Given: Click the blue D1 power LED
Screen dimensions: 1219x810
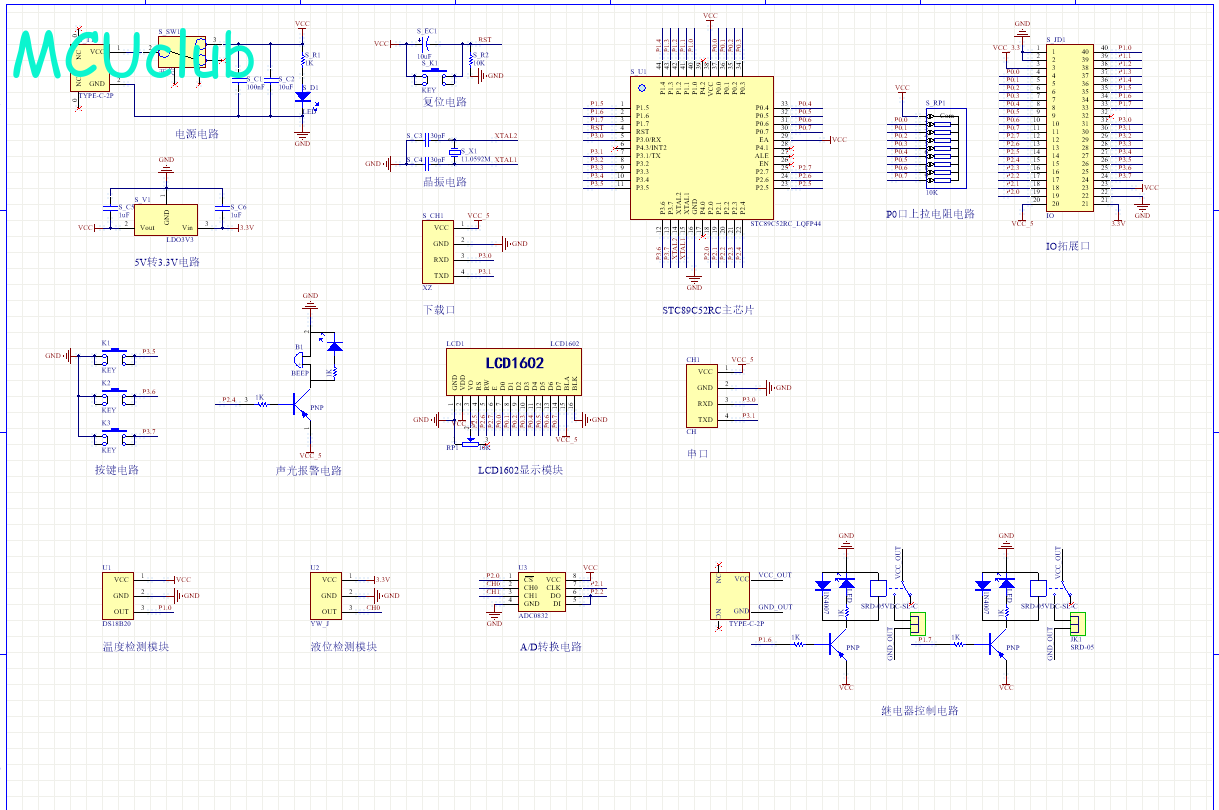Looking at the screenshot, I should point(303,99).
